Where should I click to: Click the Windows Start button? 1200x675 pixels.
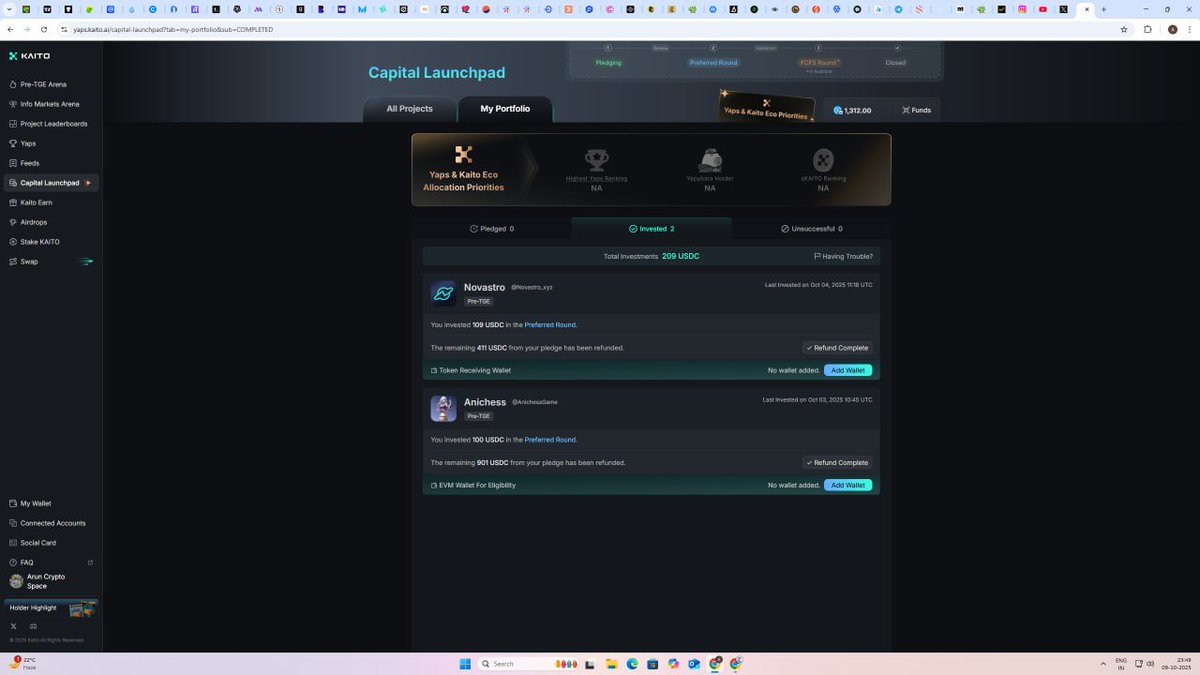click(464, 663)
